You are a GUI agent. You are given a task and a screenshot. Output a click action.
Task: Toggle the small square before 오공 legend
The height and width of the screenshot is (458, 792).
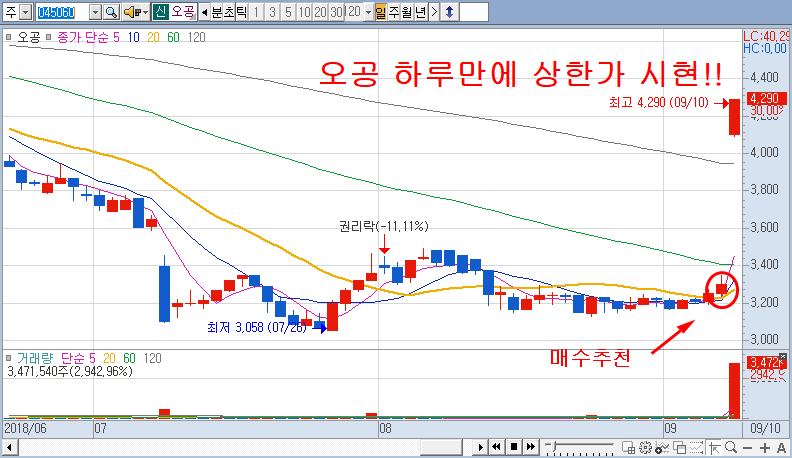coord(9,37)
